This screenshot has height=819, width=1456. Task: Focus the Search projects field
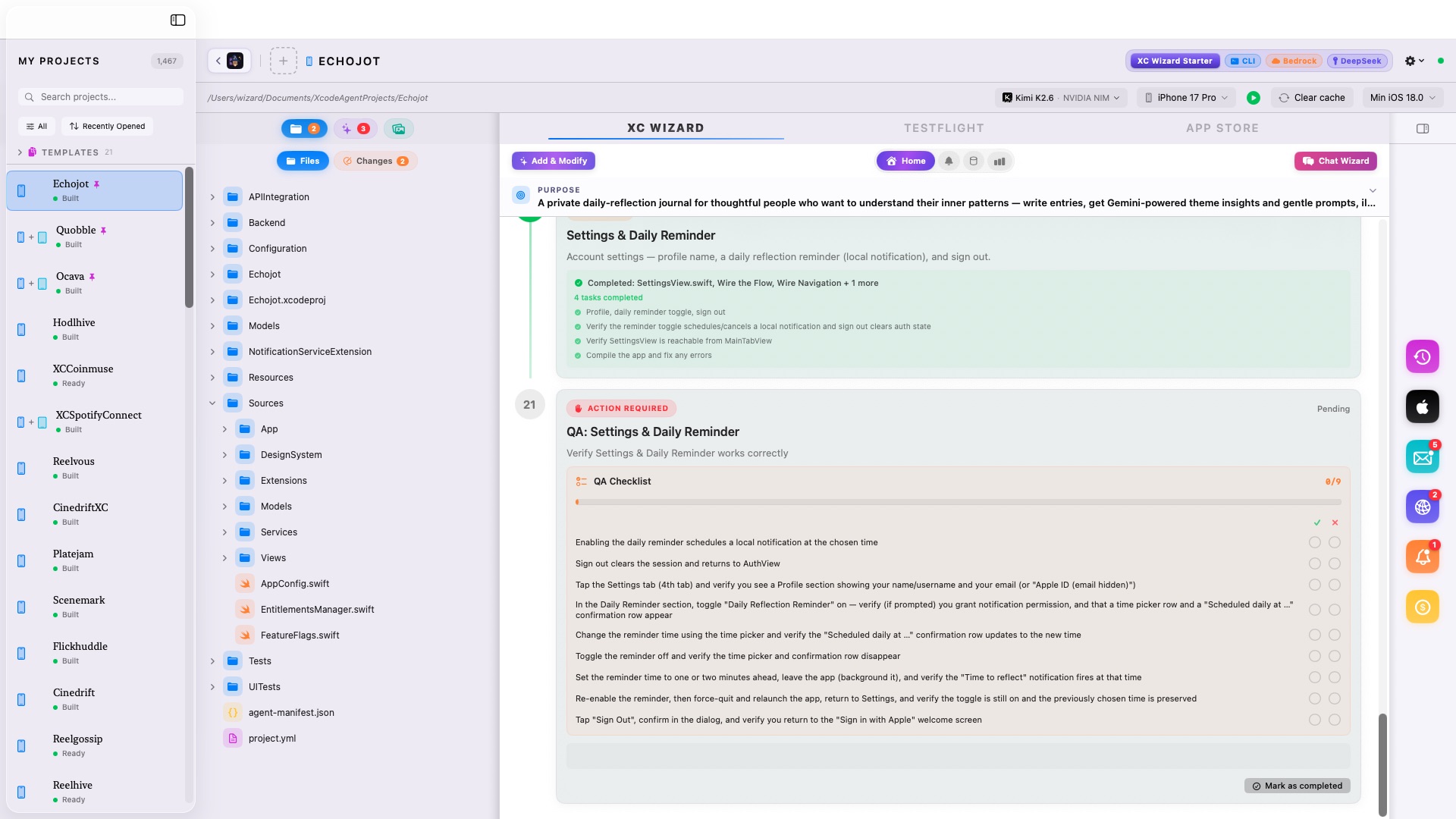[x=101, y=97]
